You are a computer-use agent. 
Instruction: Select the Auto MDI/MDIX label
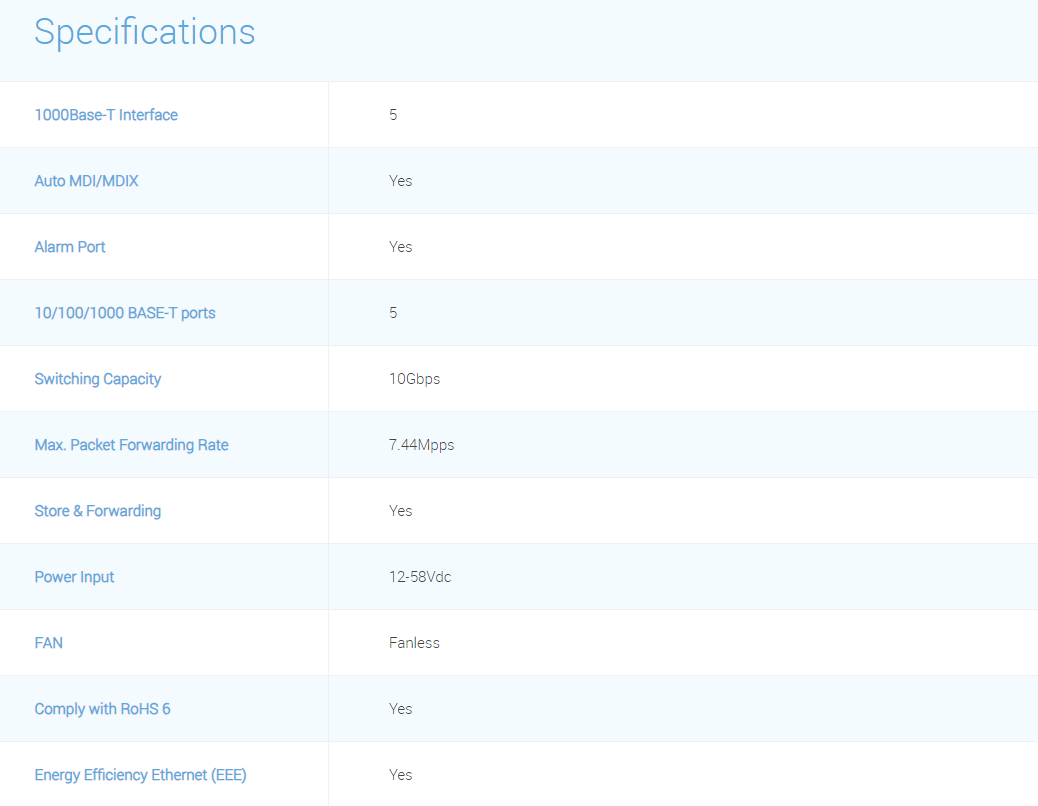coord(86,181)
